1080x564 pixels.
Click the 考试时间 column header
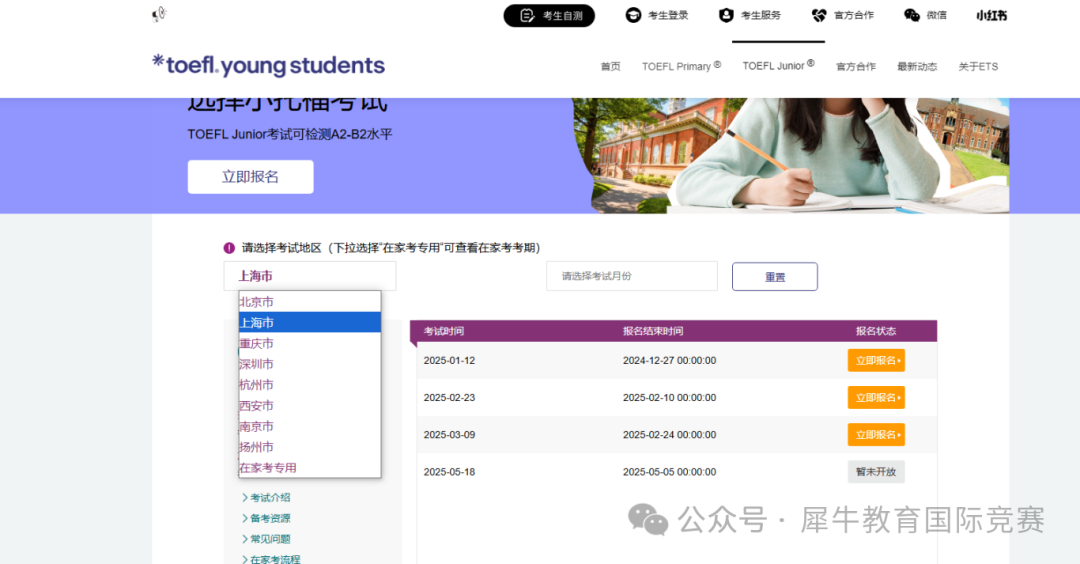[x=444, y=331]
